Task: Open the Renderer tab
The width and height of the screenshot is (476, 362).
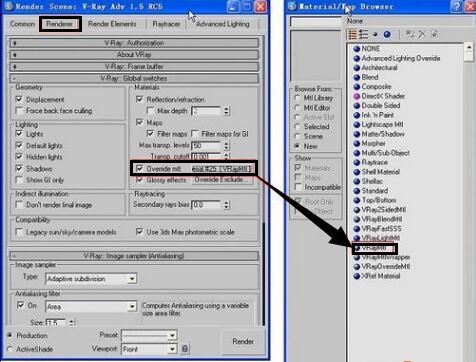Action: pos(60,24)
